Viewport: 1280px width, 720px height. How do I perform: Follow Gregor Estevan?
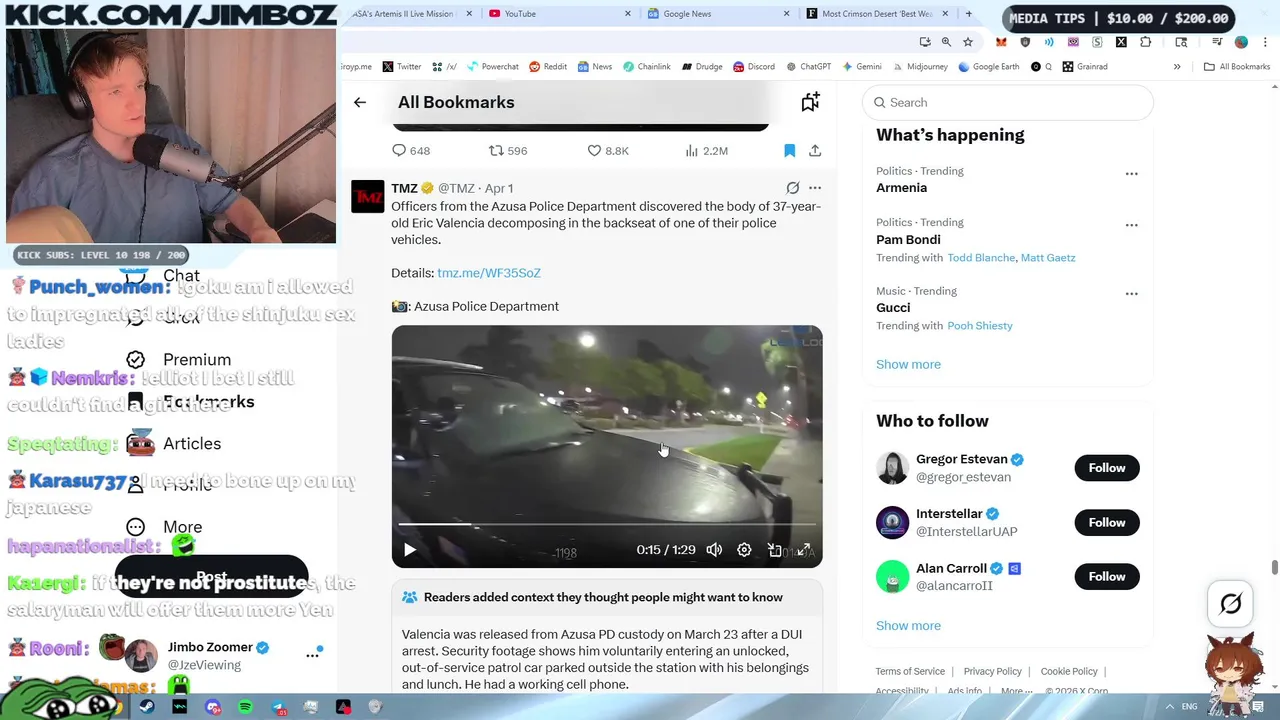(x=1107, y=468)
